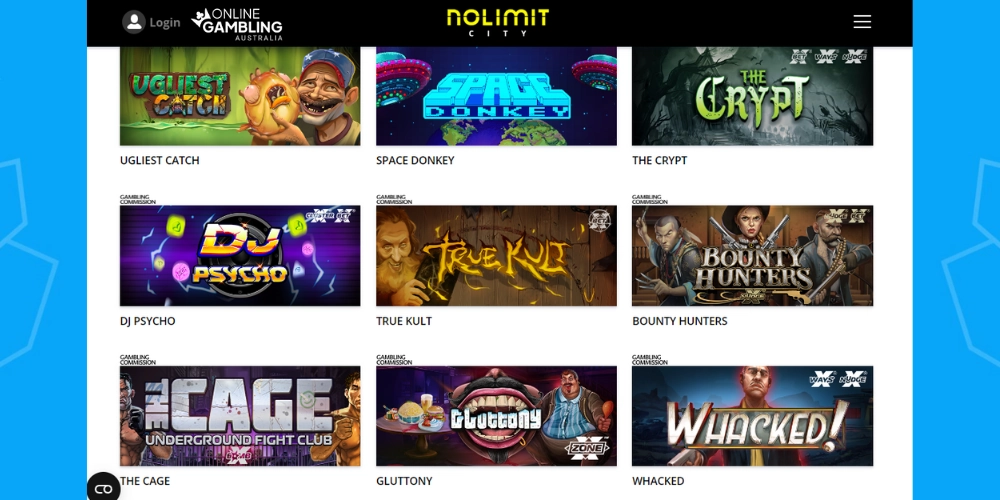Click the Login text link

pyautogui.click(x=165, y=22)
